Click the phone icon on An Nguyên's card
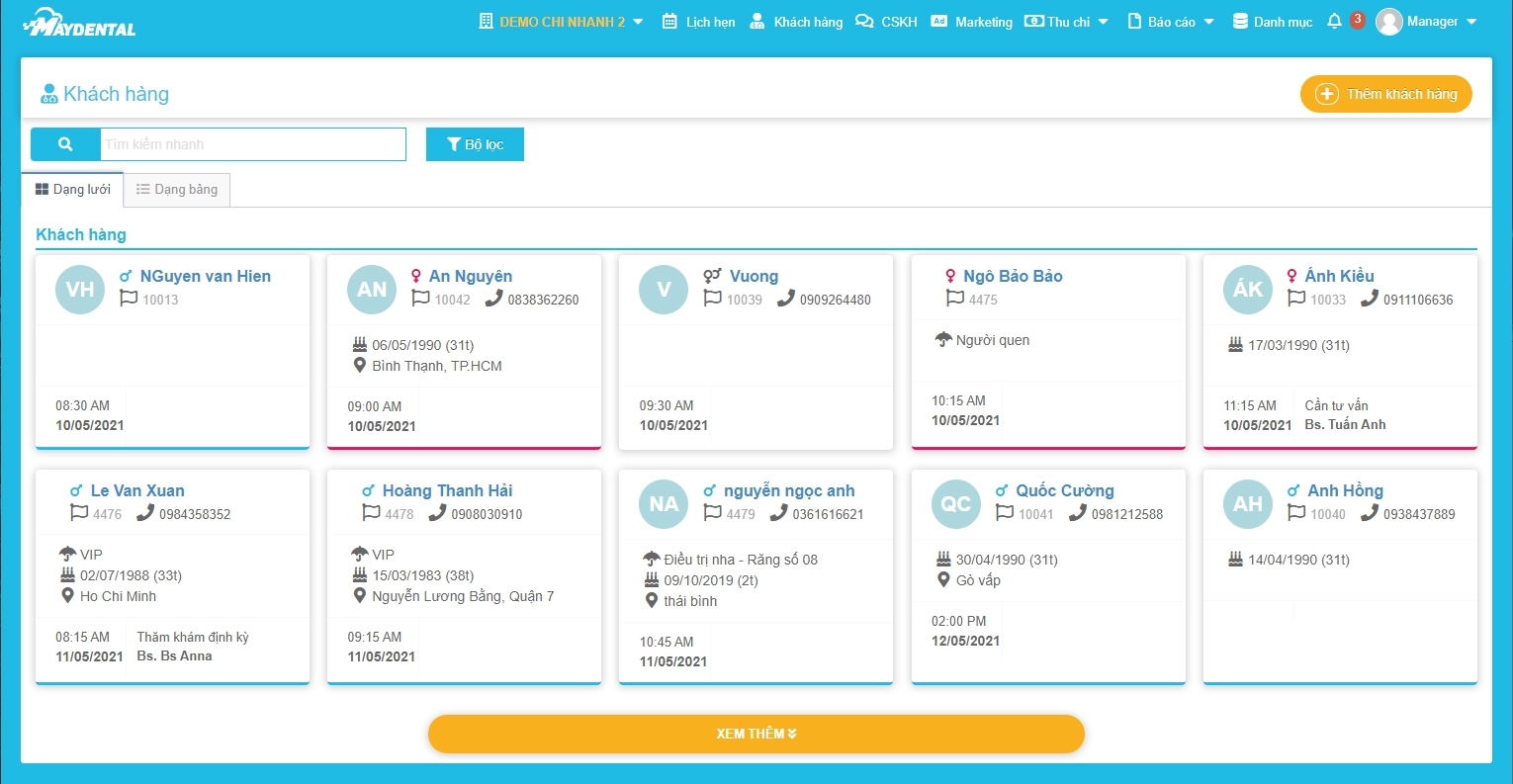This screenshot has height=784, width=1513. (x=493, y=299)
